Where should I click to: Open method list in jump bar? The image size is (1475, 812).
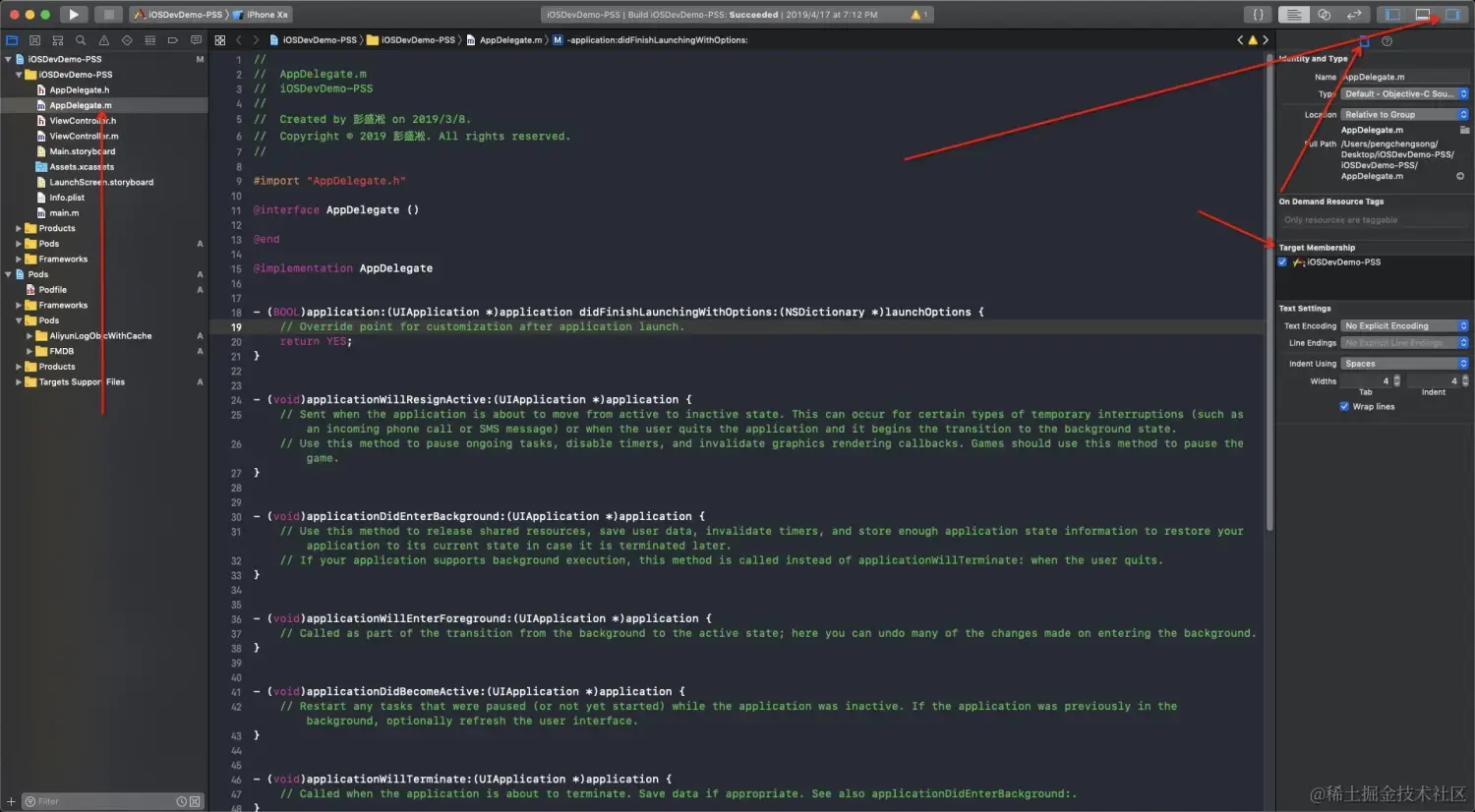pos(650,40)
